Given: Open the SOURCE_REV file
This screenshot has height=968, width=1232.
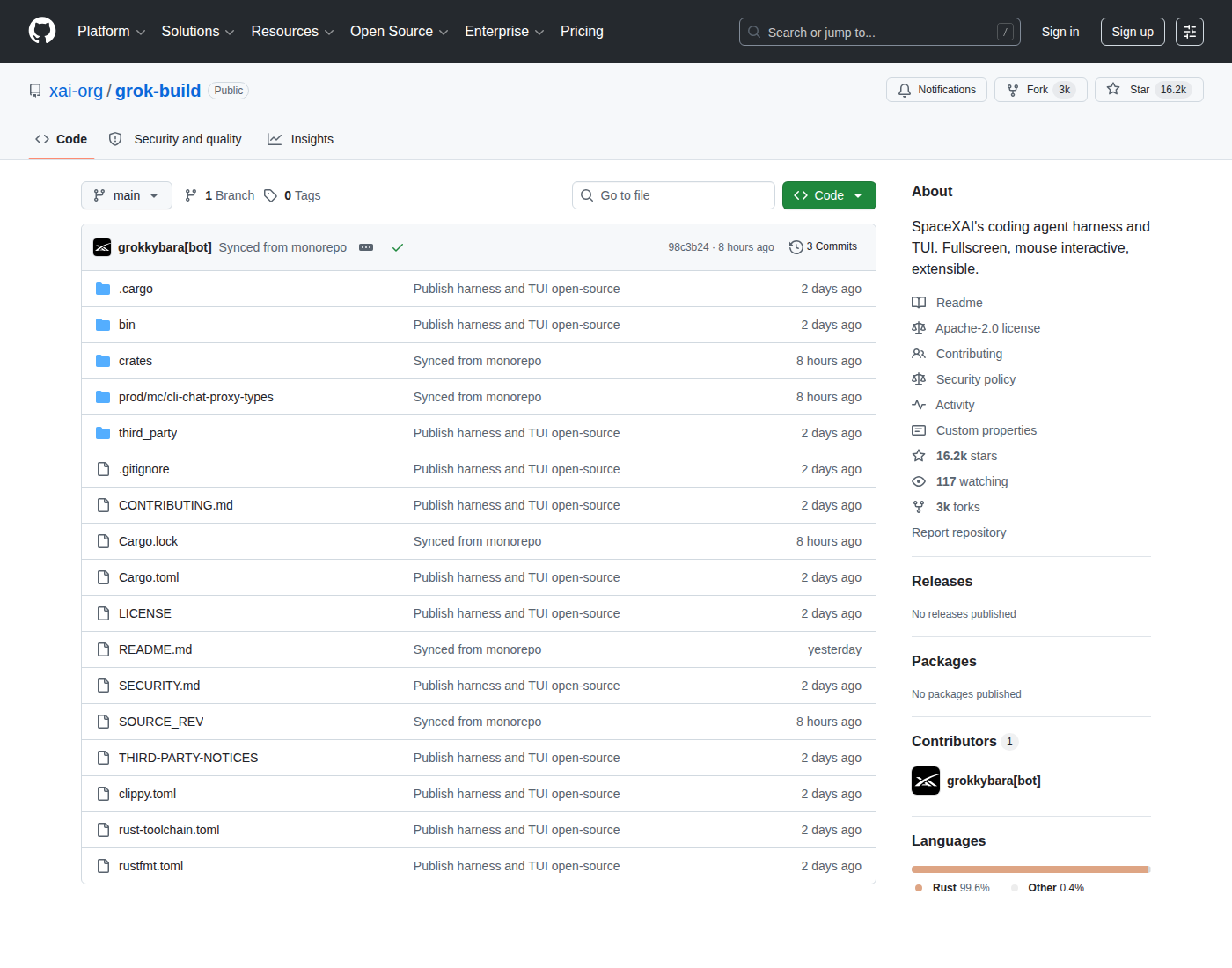Looking at the screenshot, I should [161, 722].
